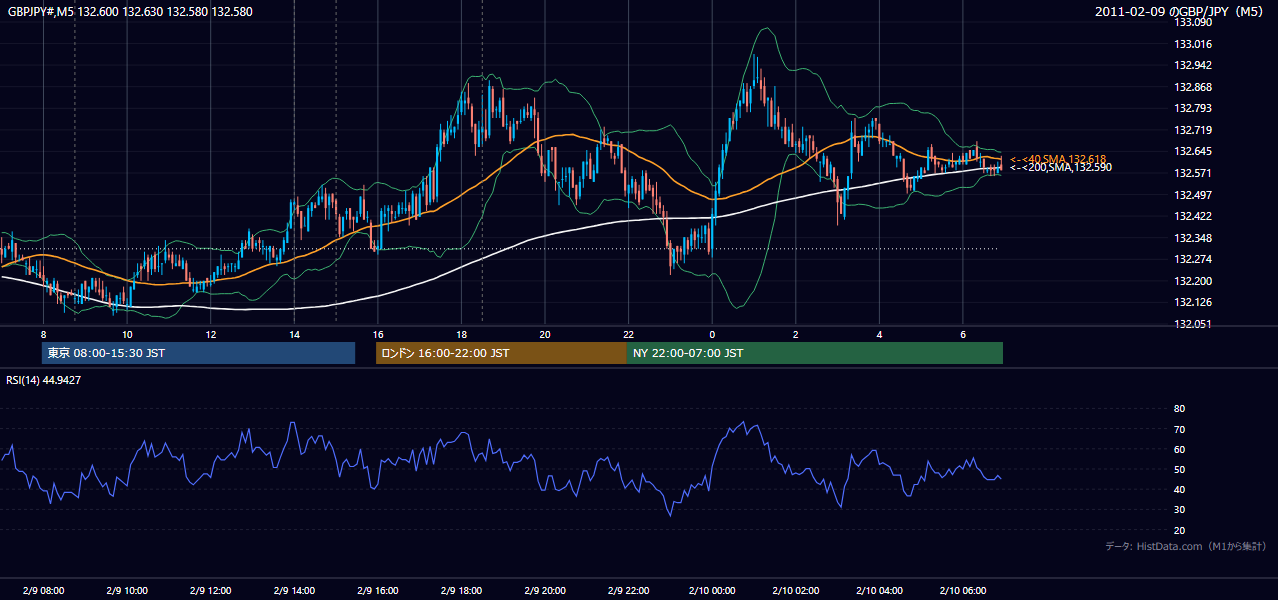Click the 2011-02-09 のGBP/JPY (M5) title
The height and width of the screenshot is (600, 1278).
point(1181,11)
